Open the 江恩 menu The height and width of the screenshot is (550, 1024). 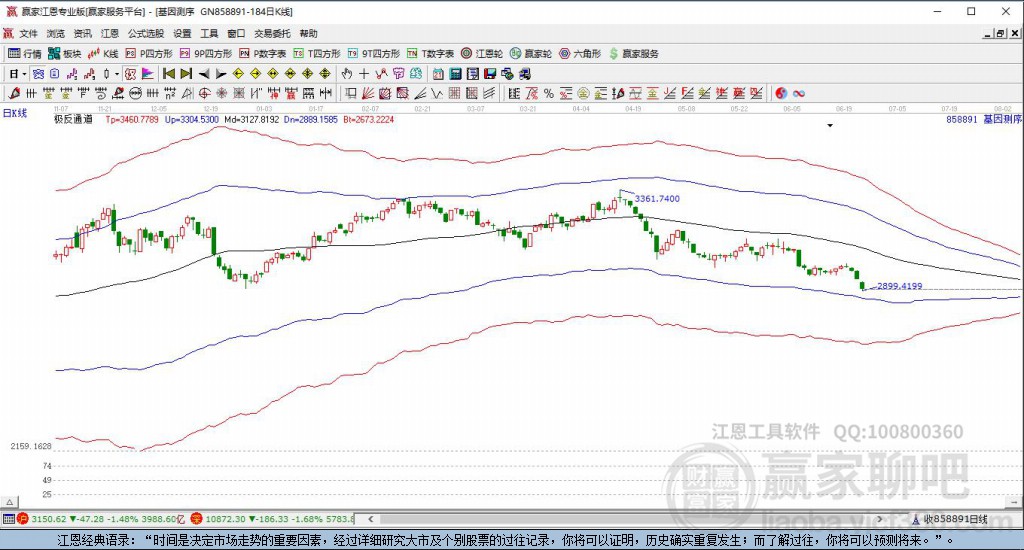pos(110,33)
